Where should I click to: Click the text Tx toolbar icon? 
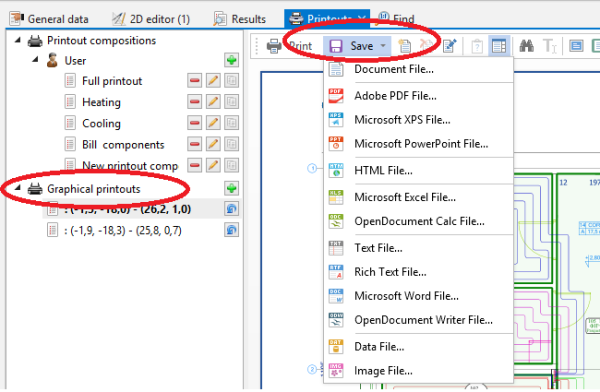pyautogui.click(x=550, y=46)
